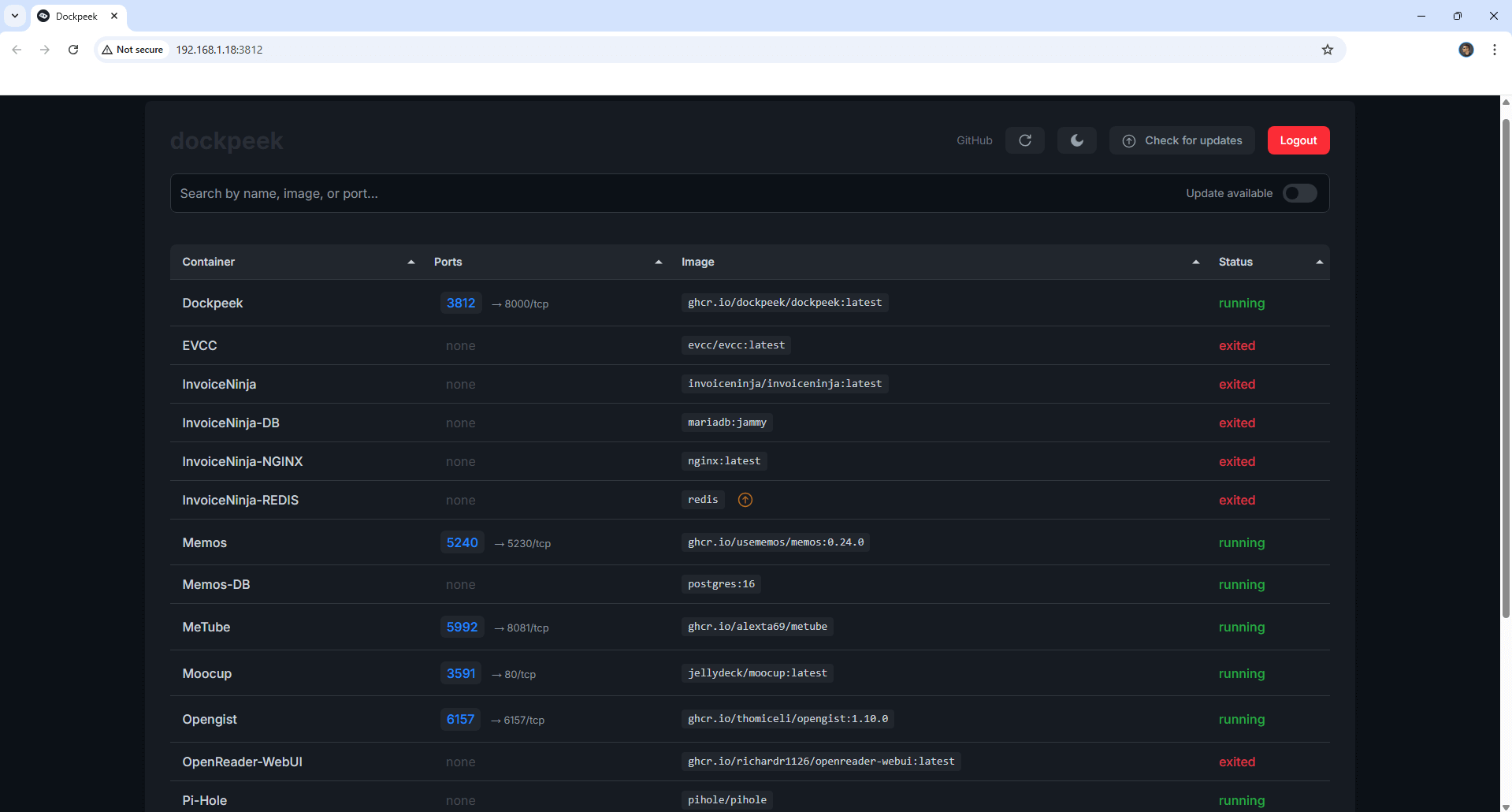This screenshot has width=1512, height=812.
Task: Click the InvoiceNinja container name
Action: [x=219, y=384]
